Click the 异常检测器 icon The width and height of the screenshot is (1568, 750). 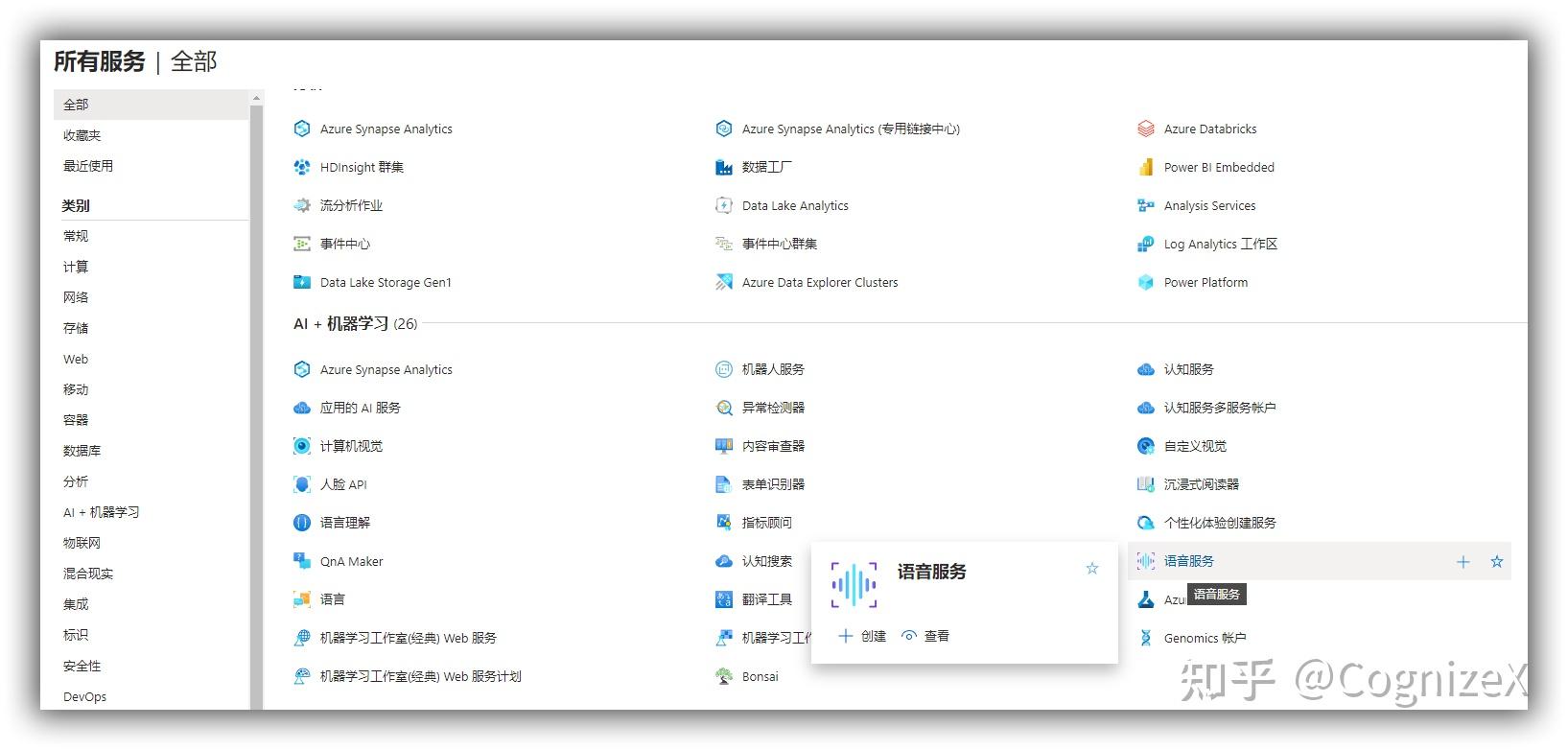(x=724, y=408)
